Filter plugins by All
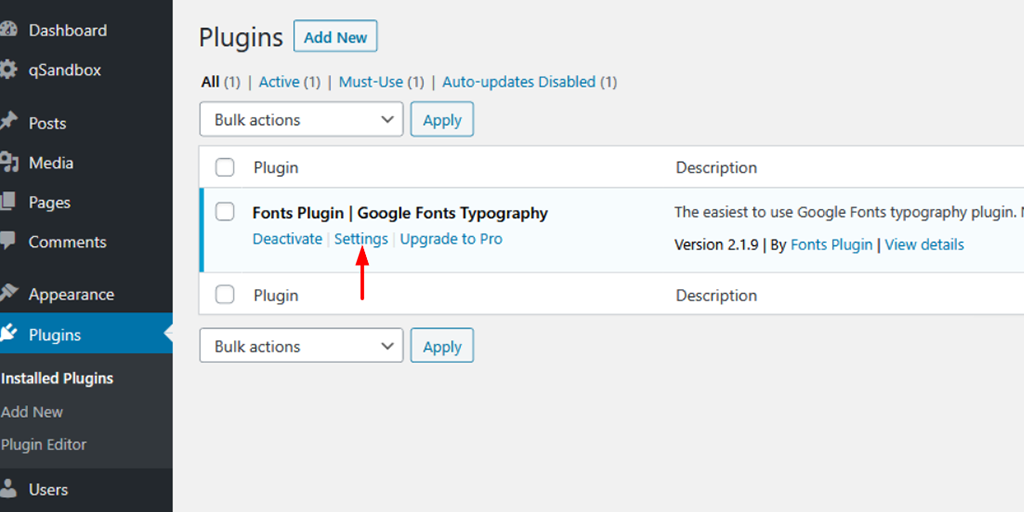 [x=210, y=82]
